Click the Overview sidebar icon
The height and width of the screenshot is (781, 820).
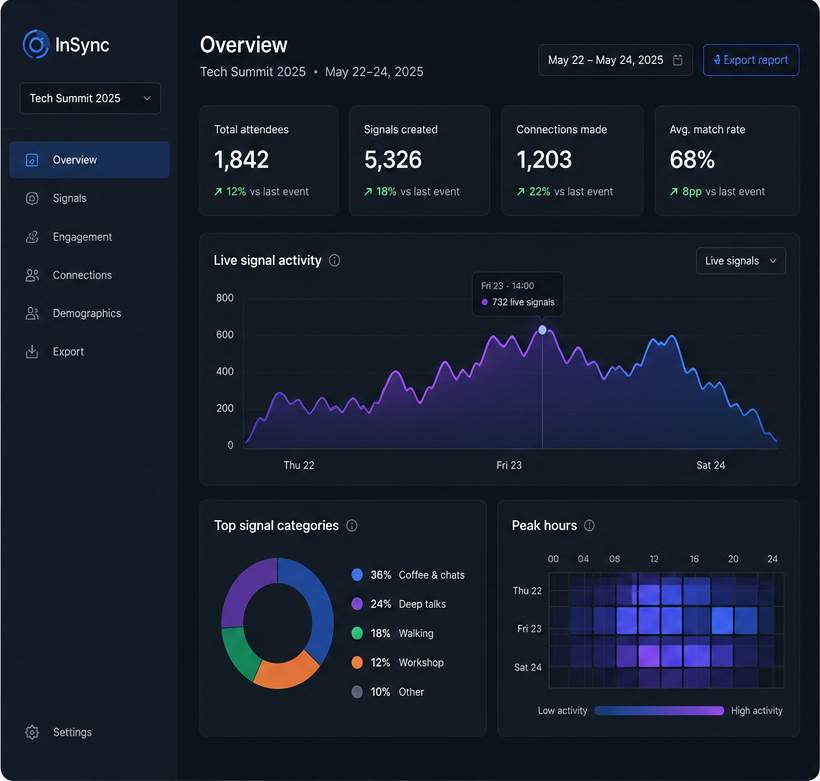pyautogui.click(x=32, y=160)
